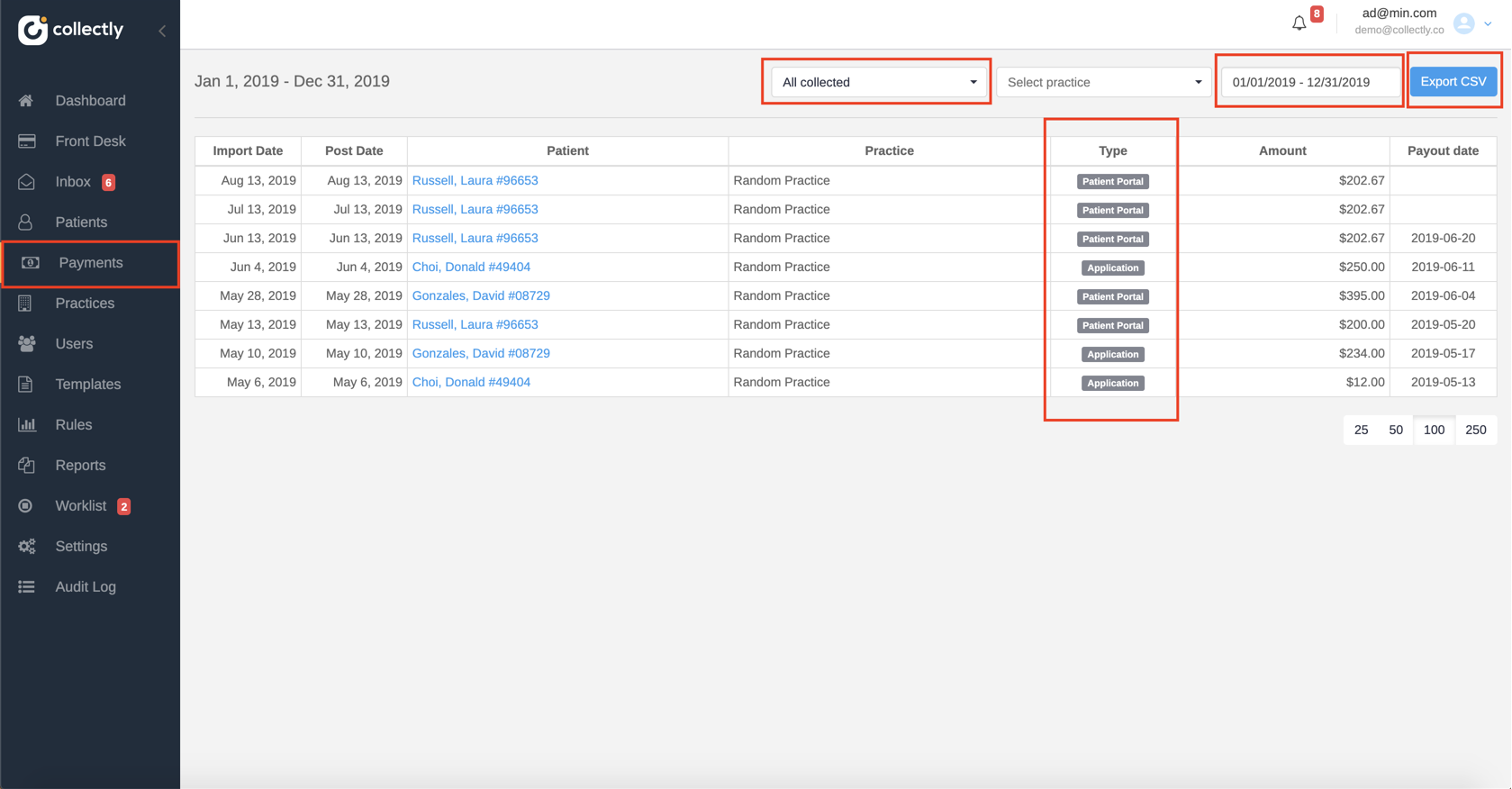Open Front Desk in the sidebar

point(90,141)
